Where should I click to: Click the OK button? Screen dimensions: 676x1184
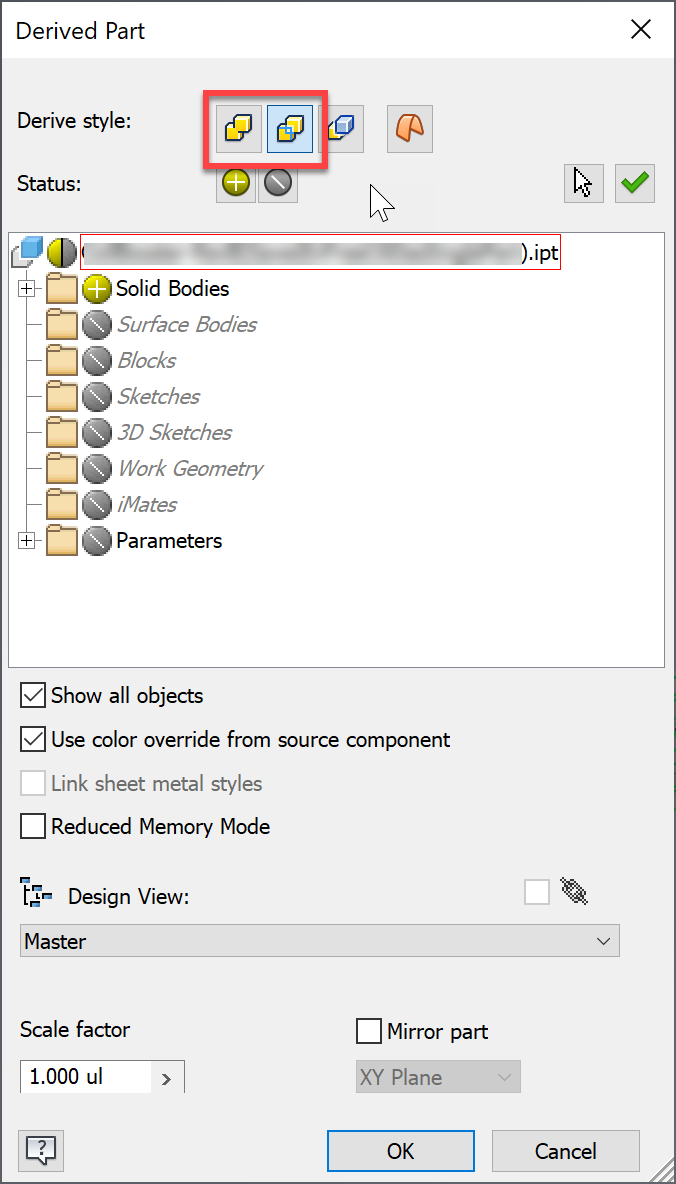tap(401, 1151)
